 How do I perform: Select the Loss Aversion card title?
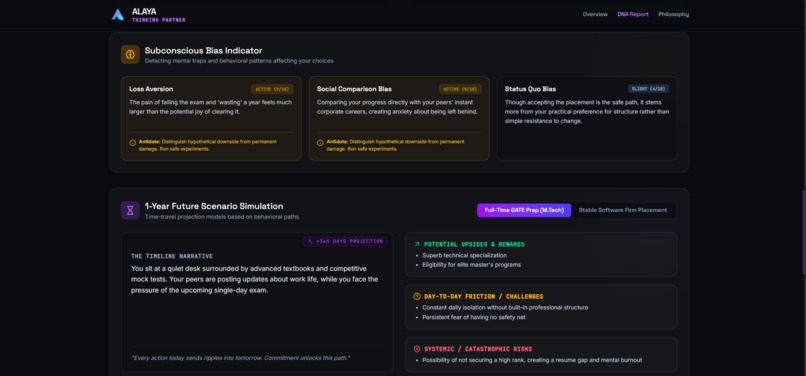[x=151, y=89]
